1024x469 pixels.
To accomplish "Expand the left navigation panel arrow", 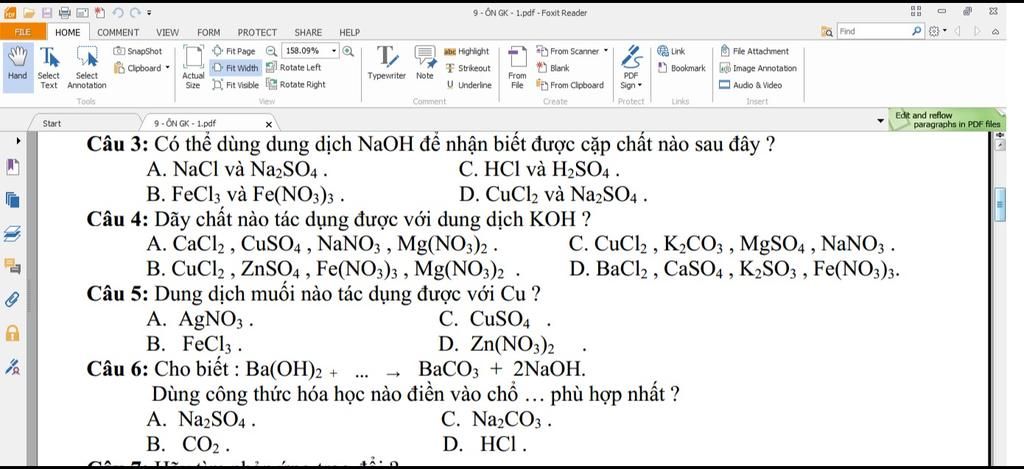I will tap(18, 140).
